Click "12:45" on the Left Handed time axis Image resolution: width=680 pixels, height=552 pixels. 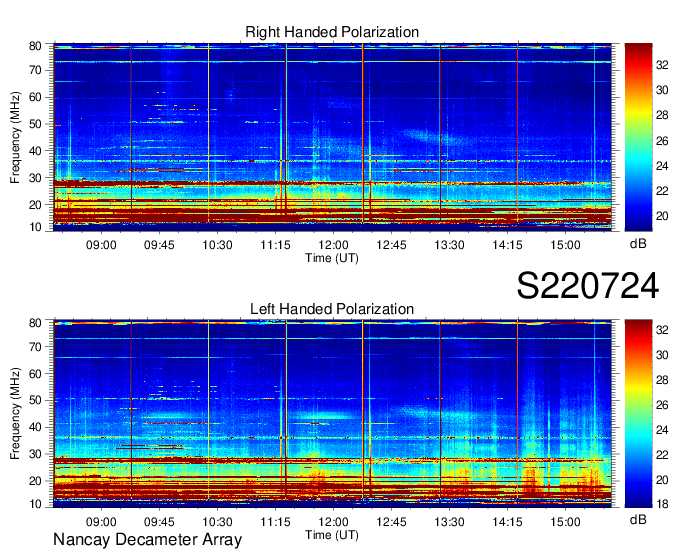pyautogui.click(x=391, y=522)
